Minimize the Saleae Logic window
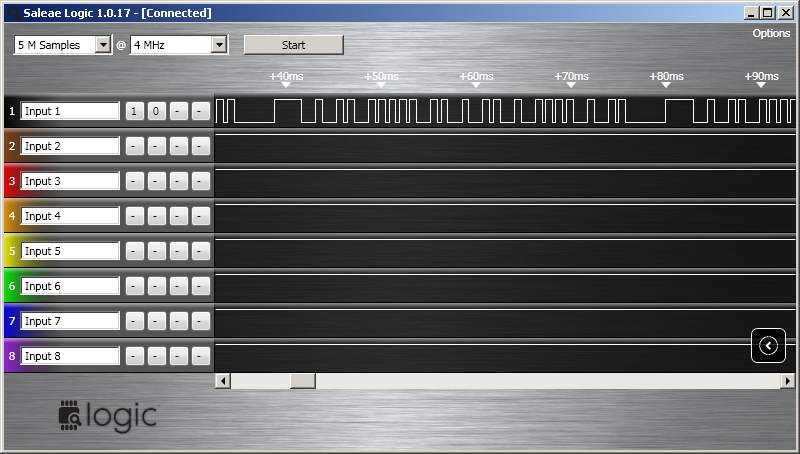This screenshot has height=454, width=800. coord(751,13)
